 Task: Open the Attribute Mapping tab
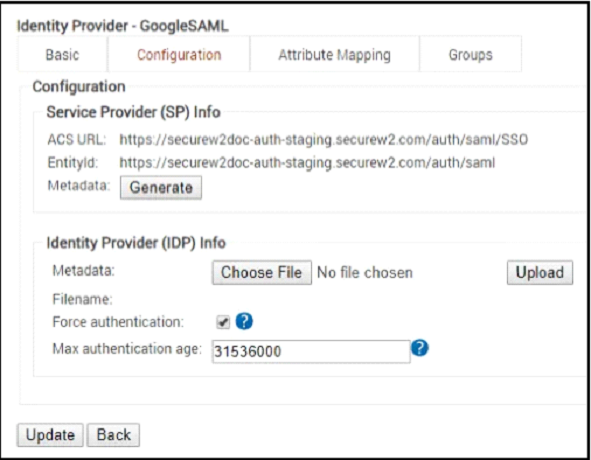pos(334,55)
